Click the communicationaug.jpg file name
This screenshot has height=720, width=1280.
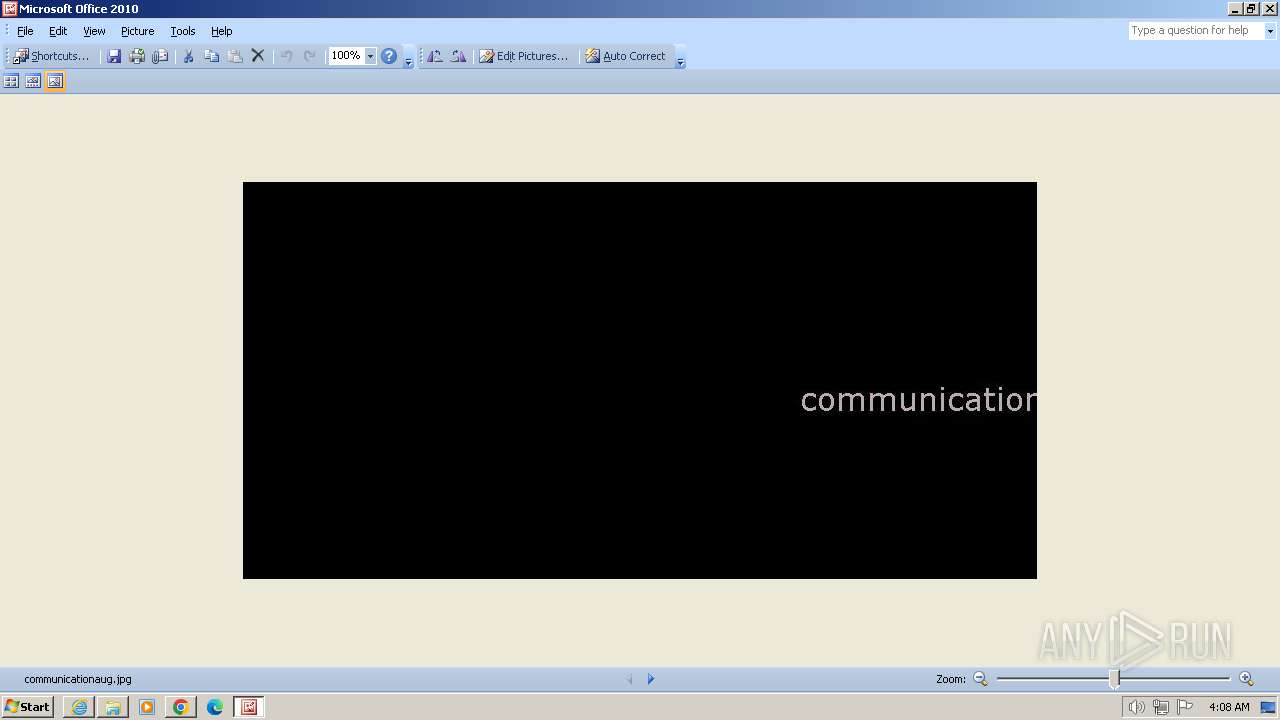(x=78, y=679)
